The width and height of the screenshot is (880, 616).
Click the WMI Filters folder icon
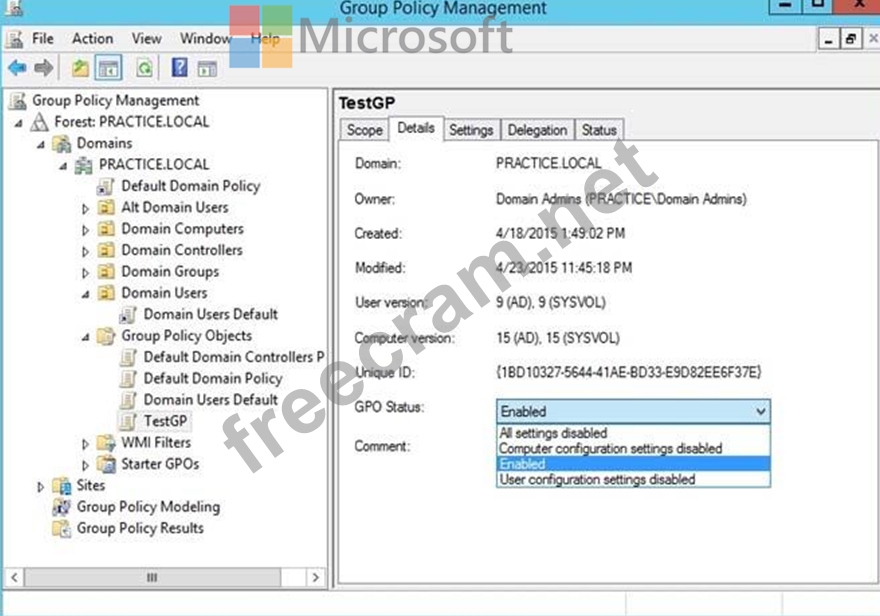click(x=106, y=443)
